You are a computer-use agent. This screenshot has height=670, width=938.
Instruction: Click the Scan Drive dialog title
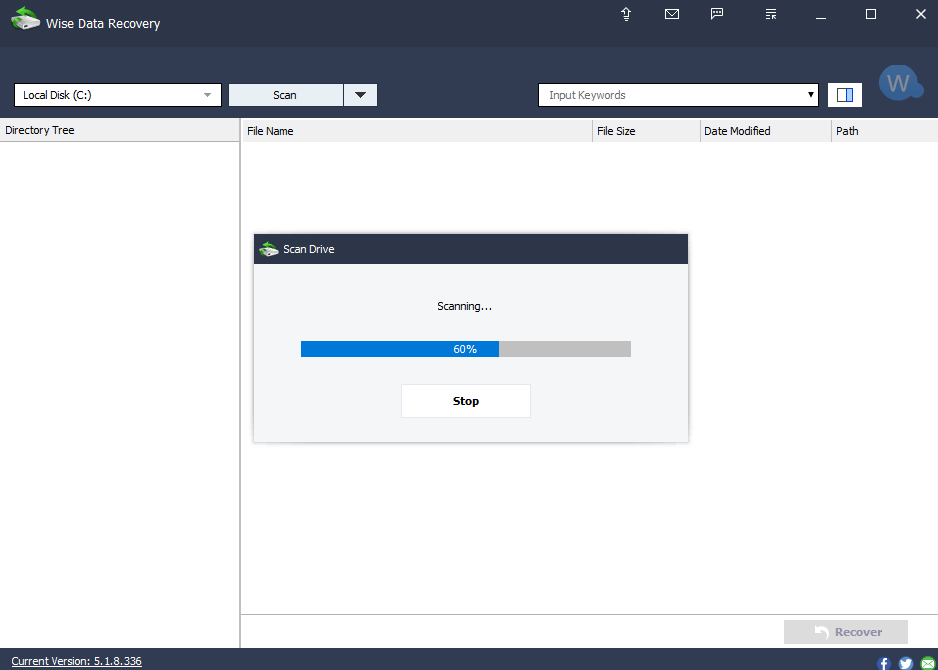coord(309,249)
